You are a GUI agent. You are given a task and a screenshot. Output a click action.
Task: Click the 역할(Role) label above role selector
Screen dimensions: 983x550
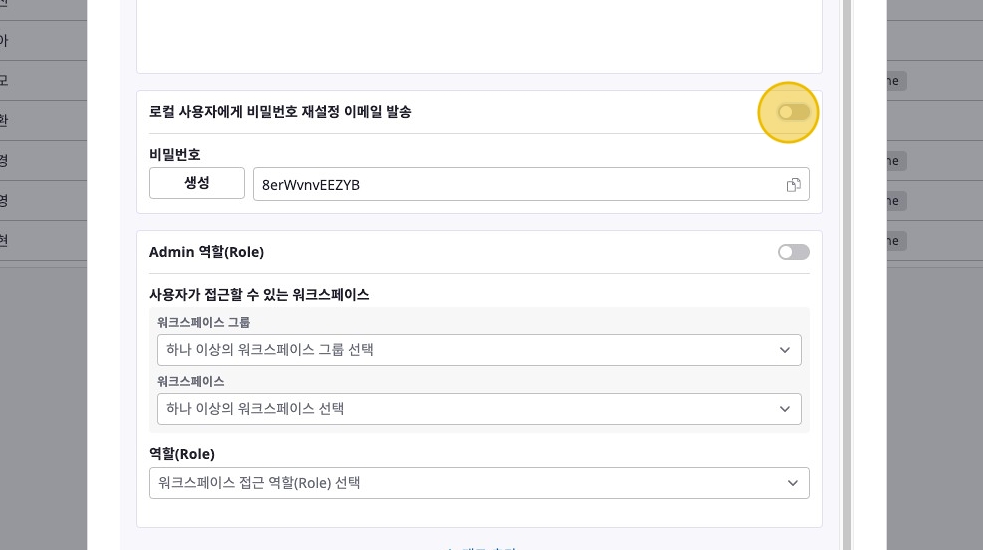point(182,453)
